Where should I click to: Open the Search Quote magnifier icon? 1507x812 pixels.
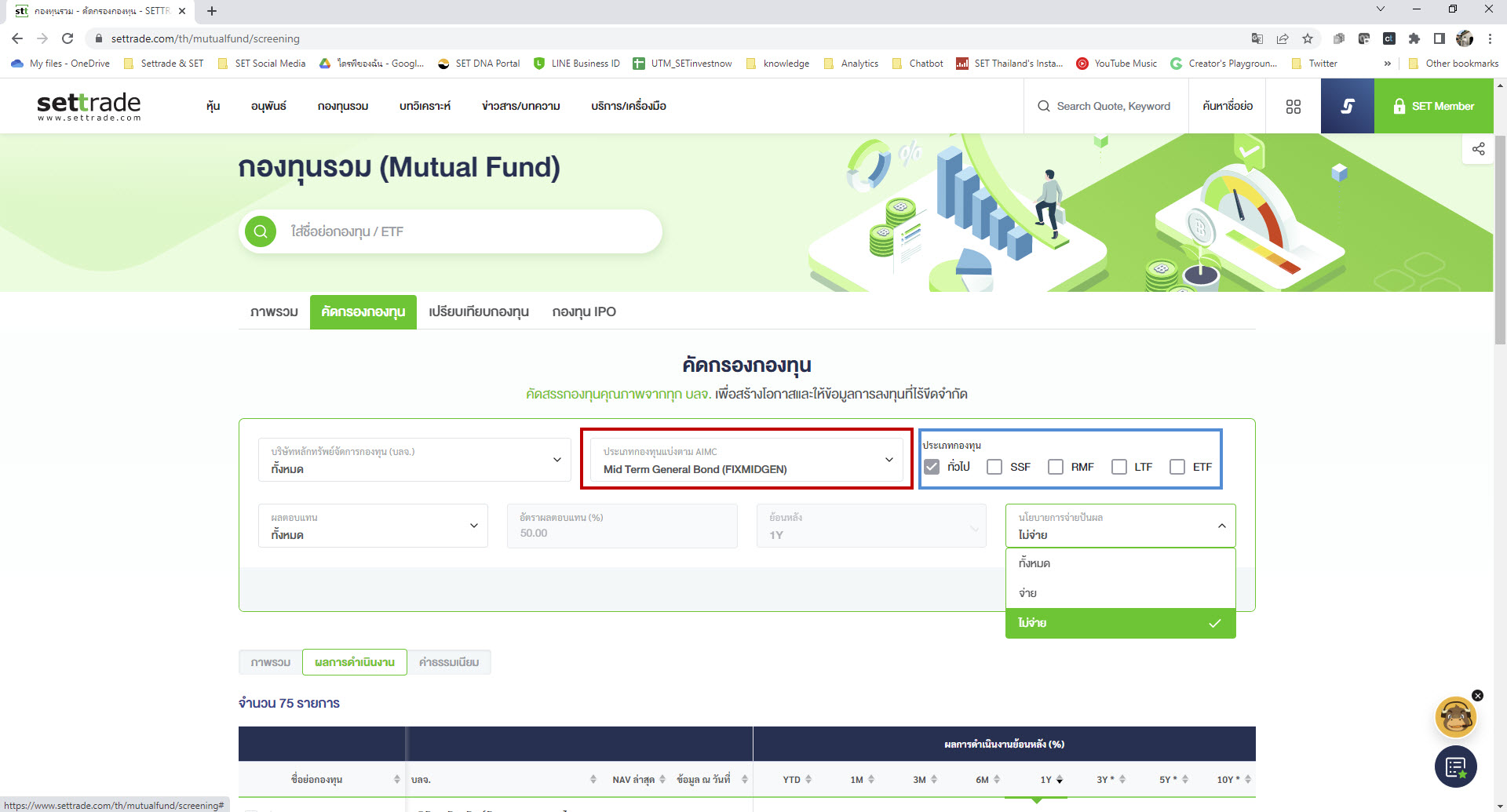click(x=1043, y=105)
